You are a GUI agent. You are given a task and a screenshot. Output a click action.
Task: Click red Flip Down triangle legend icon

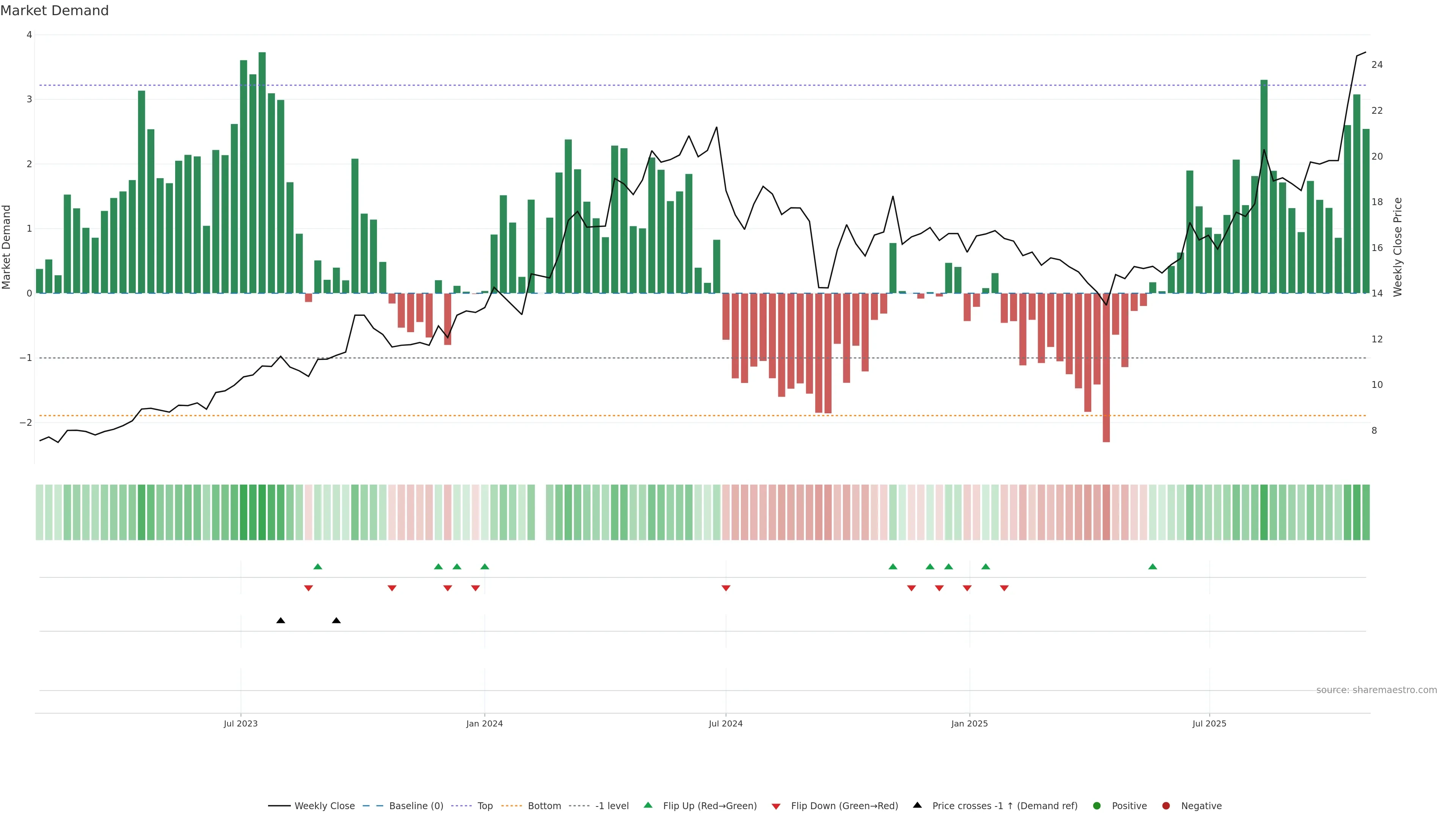pyautogui.click(x=776, y=806)
